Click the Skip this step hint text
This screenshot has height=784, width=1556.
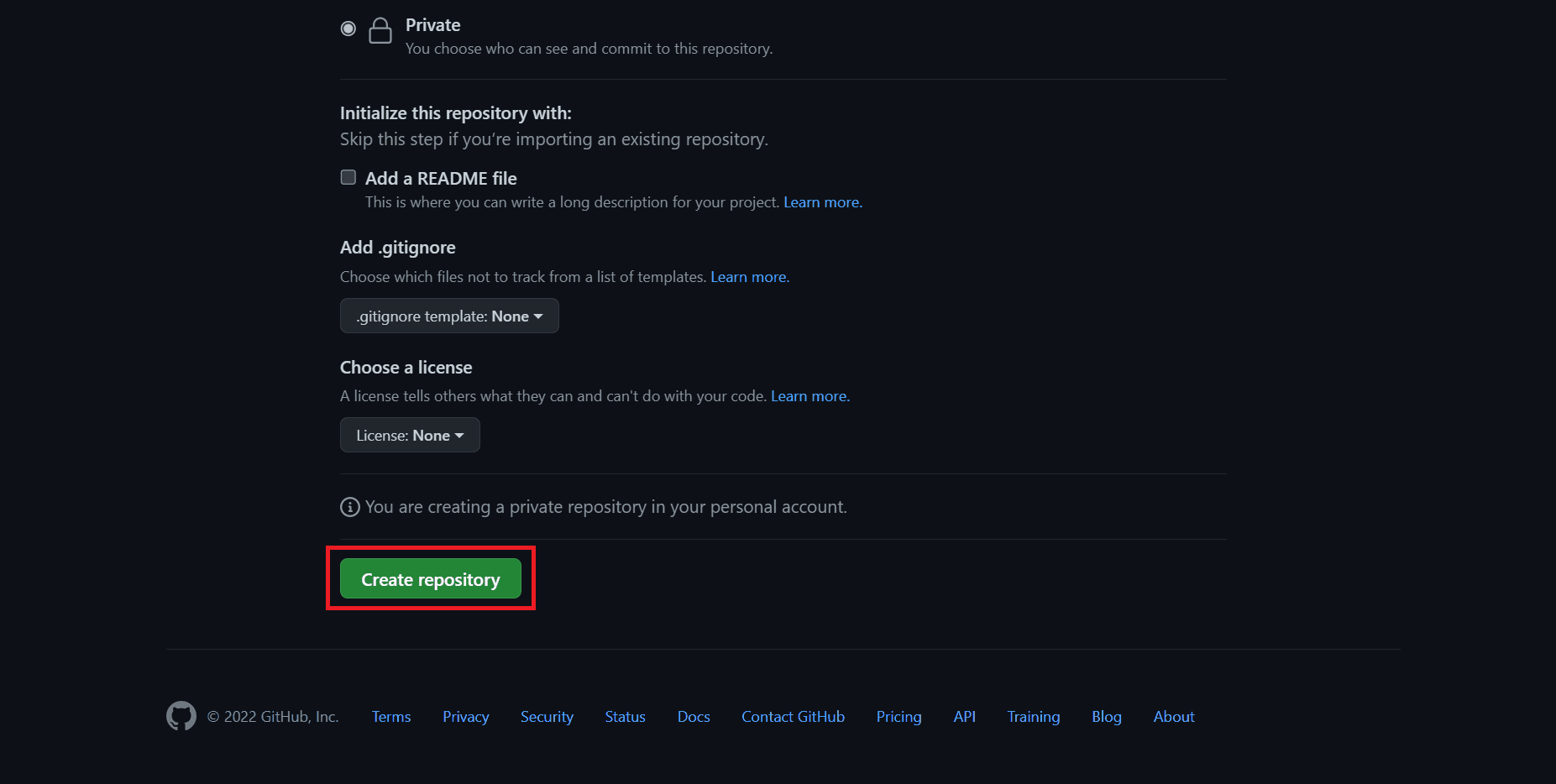point(554,139)
